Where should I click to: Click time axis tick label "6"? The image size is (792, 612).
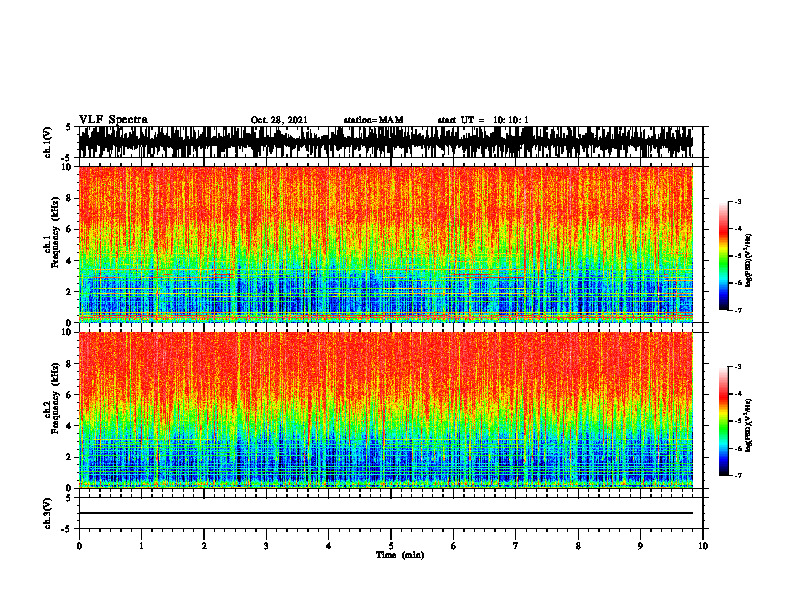click(453, 546)
